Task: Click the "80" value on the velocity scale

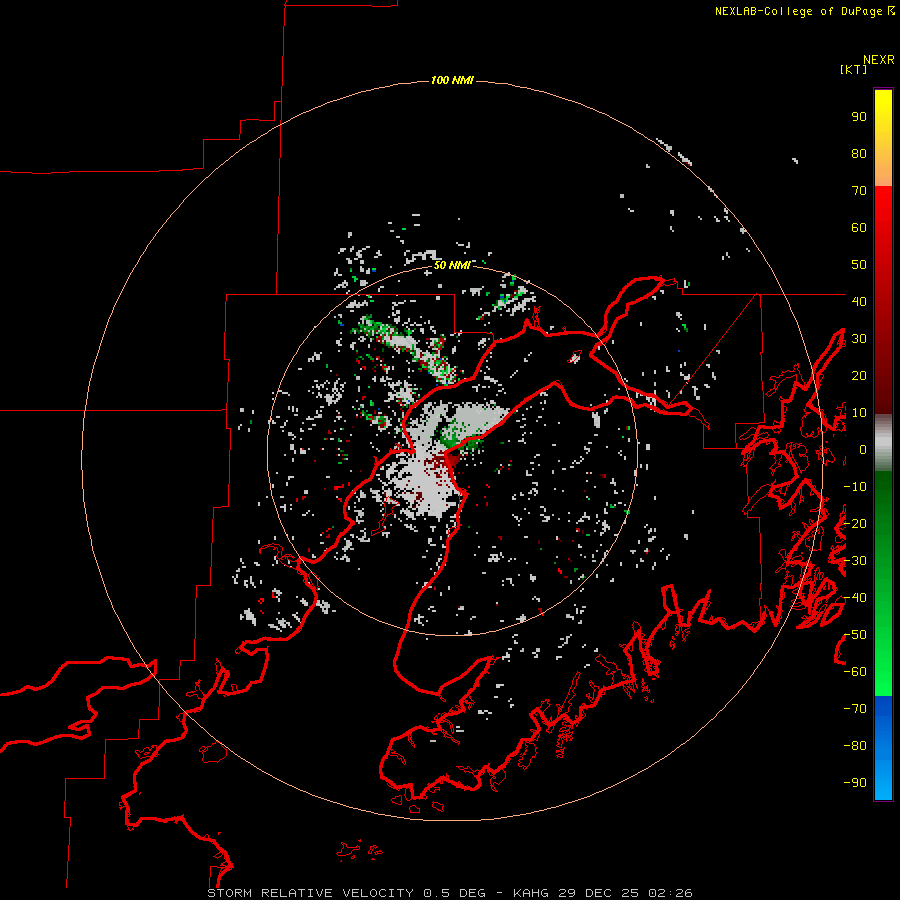Action: point(859,154)
